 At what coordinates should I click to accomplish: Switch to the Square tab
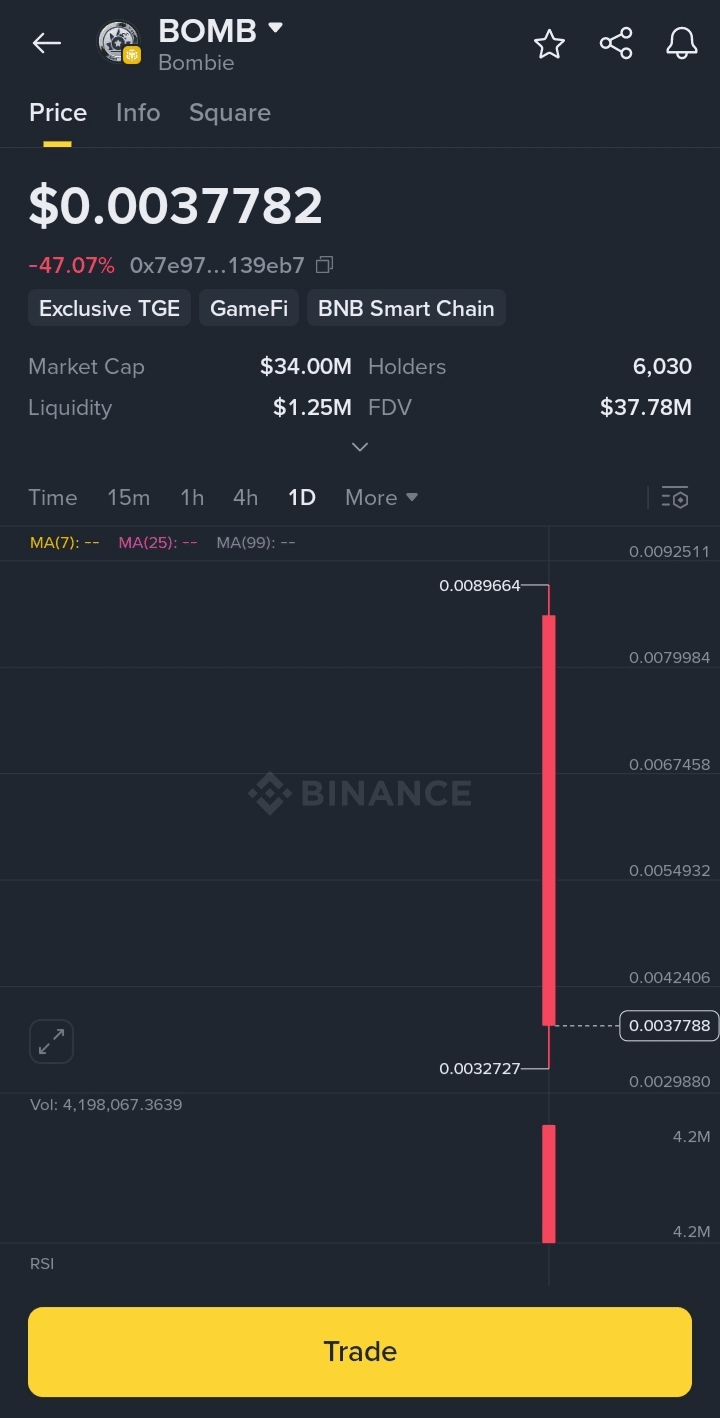click(x=230, y=112)
